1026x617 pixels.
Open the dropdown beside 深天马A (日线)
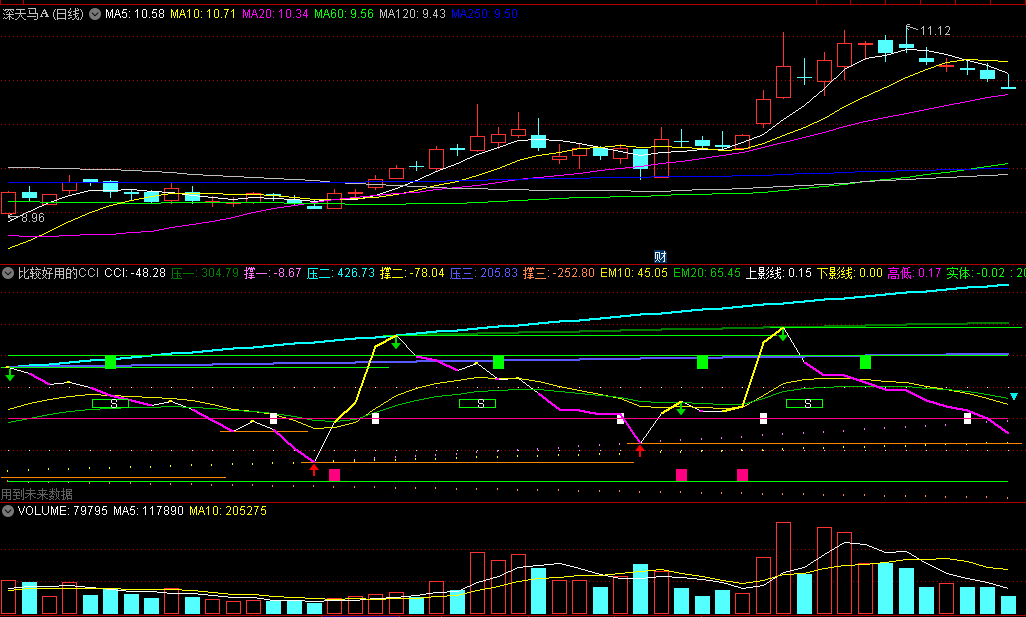pos(95,14)
